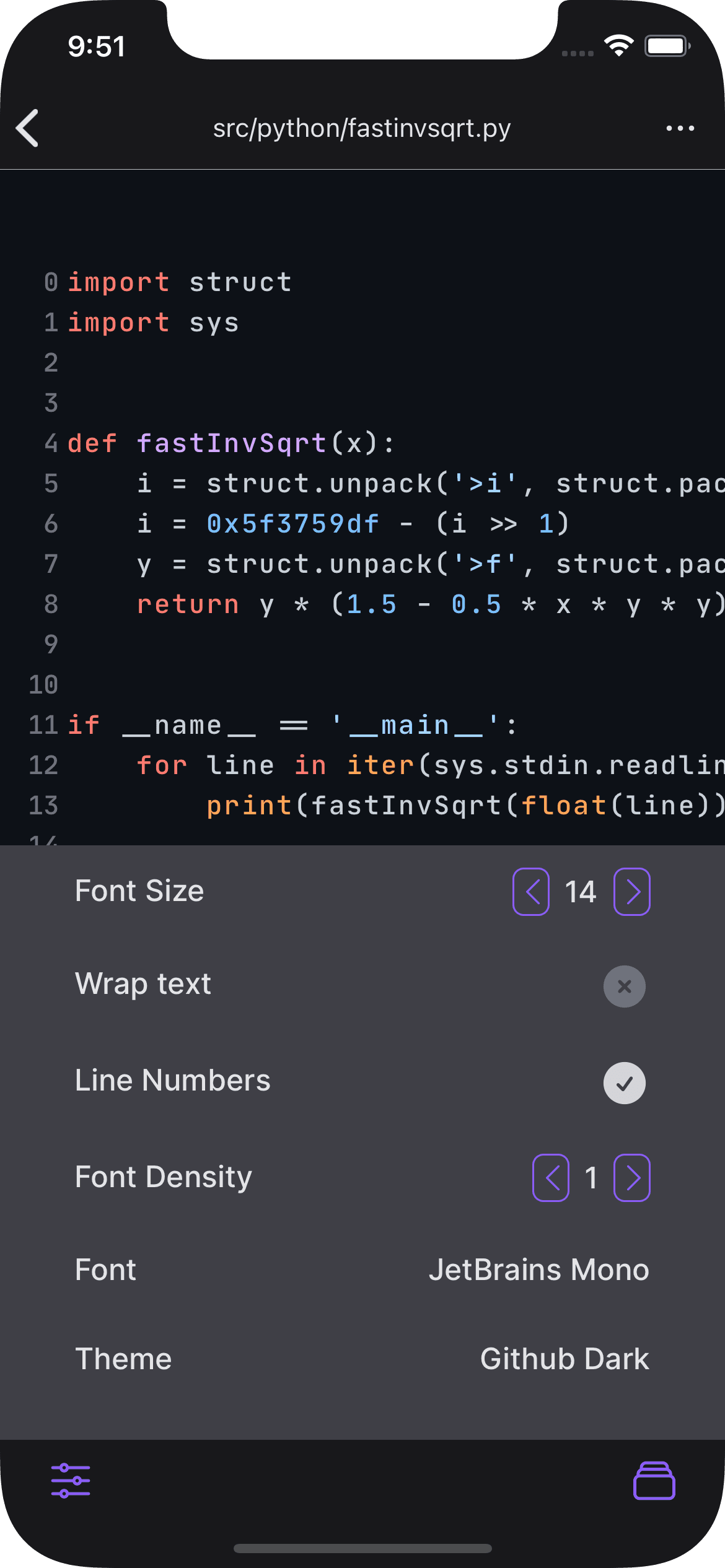Tap the battery icon in status bar

click(x=667, y=46)
